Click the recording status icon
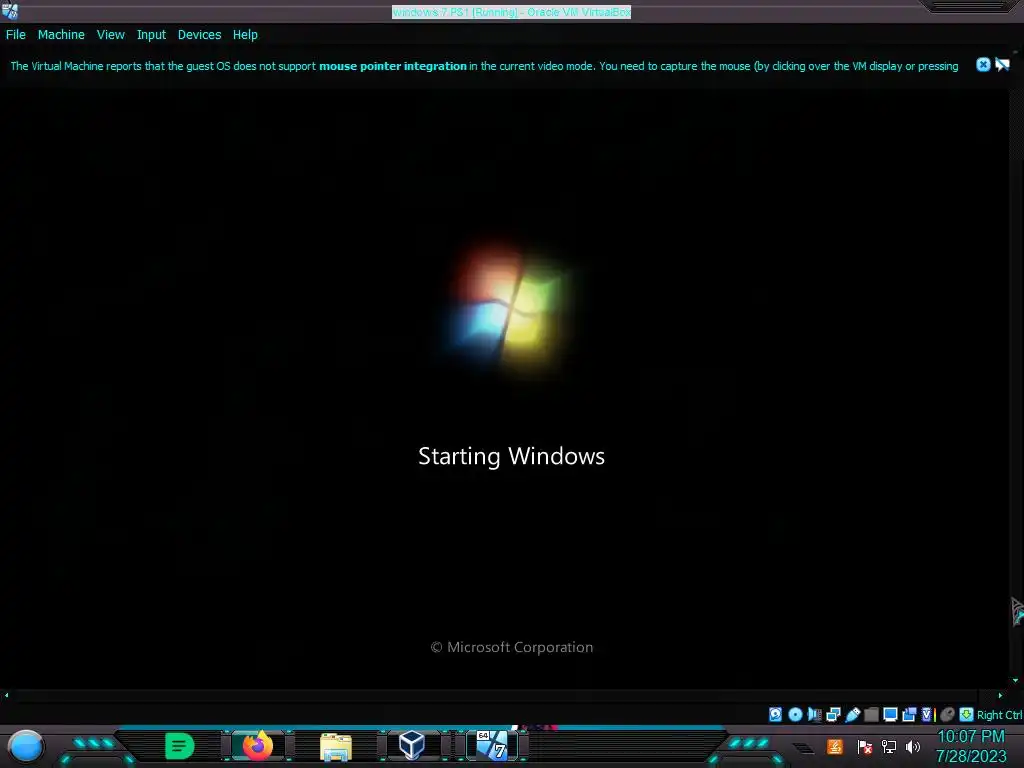Image resolution: width=1024 pixels, height=768 pixels. (x=909, y=714)
